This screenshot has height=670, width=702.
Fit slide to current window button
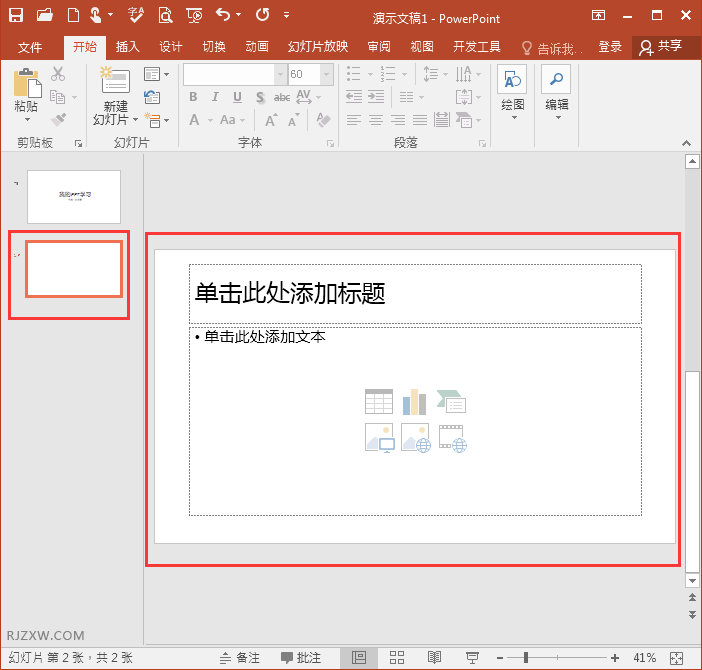coord(676,658)
